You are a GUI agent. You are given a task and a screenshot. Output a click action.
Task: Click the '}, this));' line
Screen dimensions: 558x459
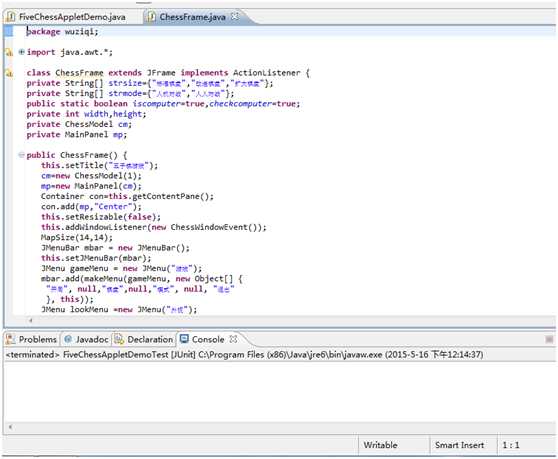[70, 300]
